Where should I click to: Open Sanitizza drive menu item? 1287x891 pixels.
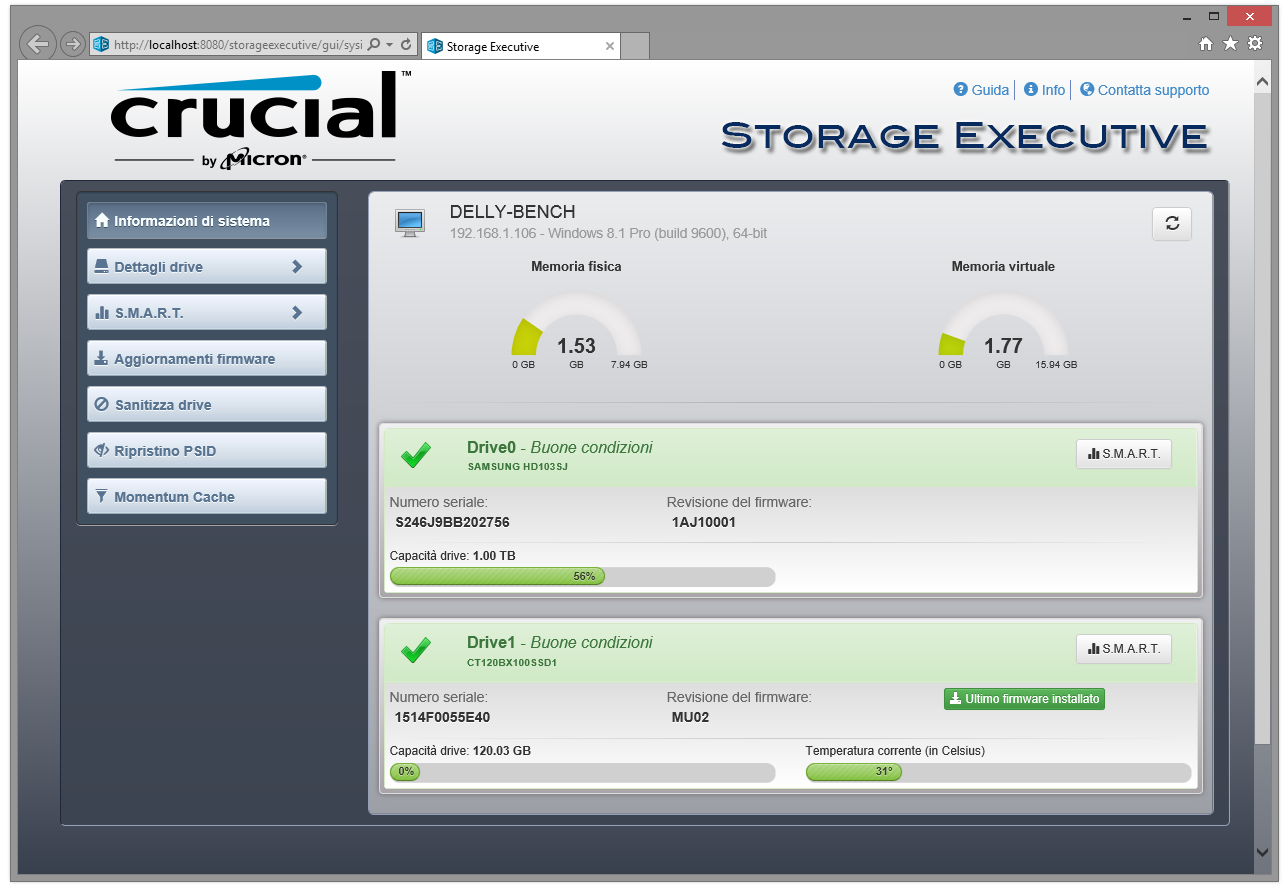[x=207, y=405]
